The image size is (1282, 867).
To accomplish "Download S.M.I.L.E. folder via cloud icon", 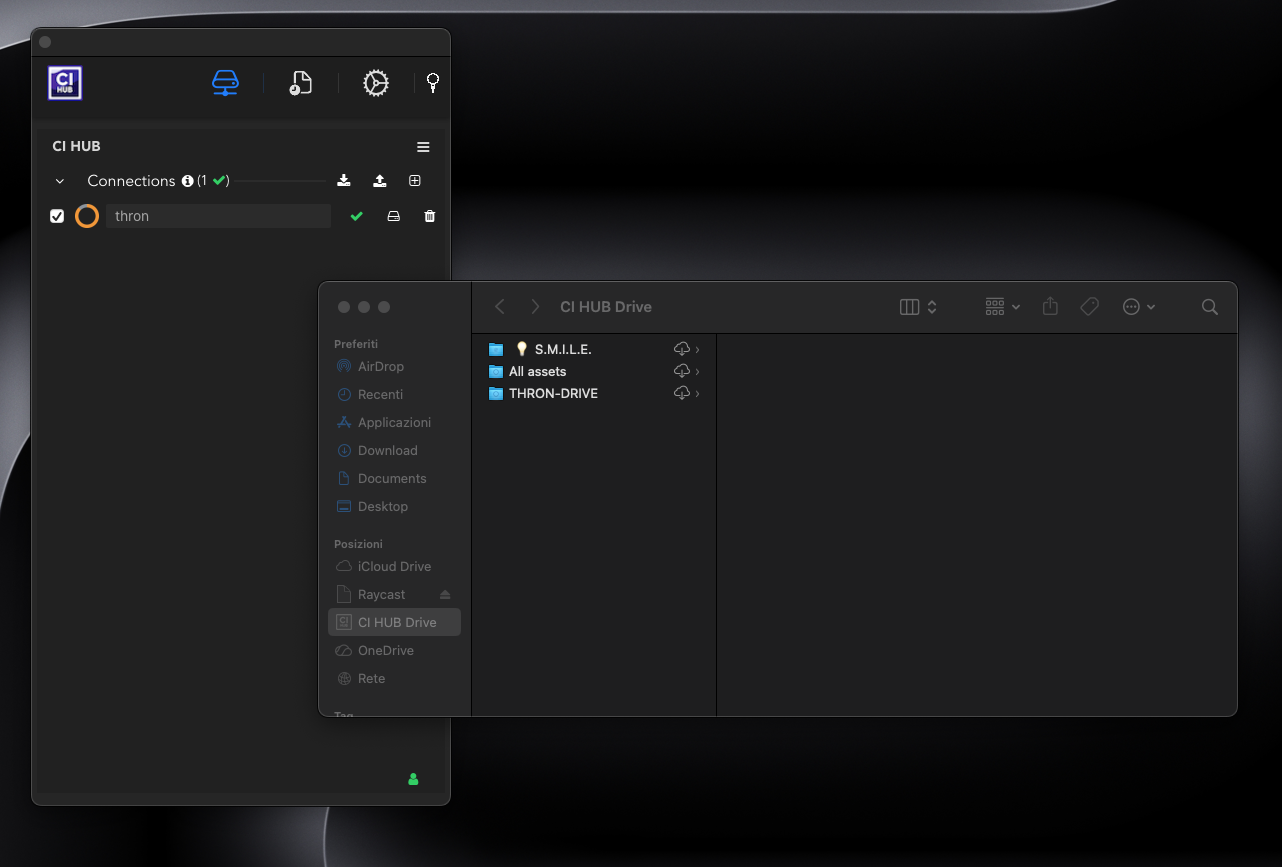I will click(x=682, y=349).
